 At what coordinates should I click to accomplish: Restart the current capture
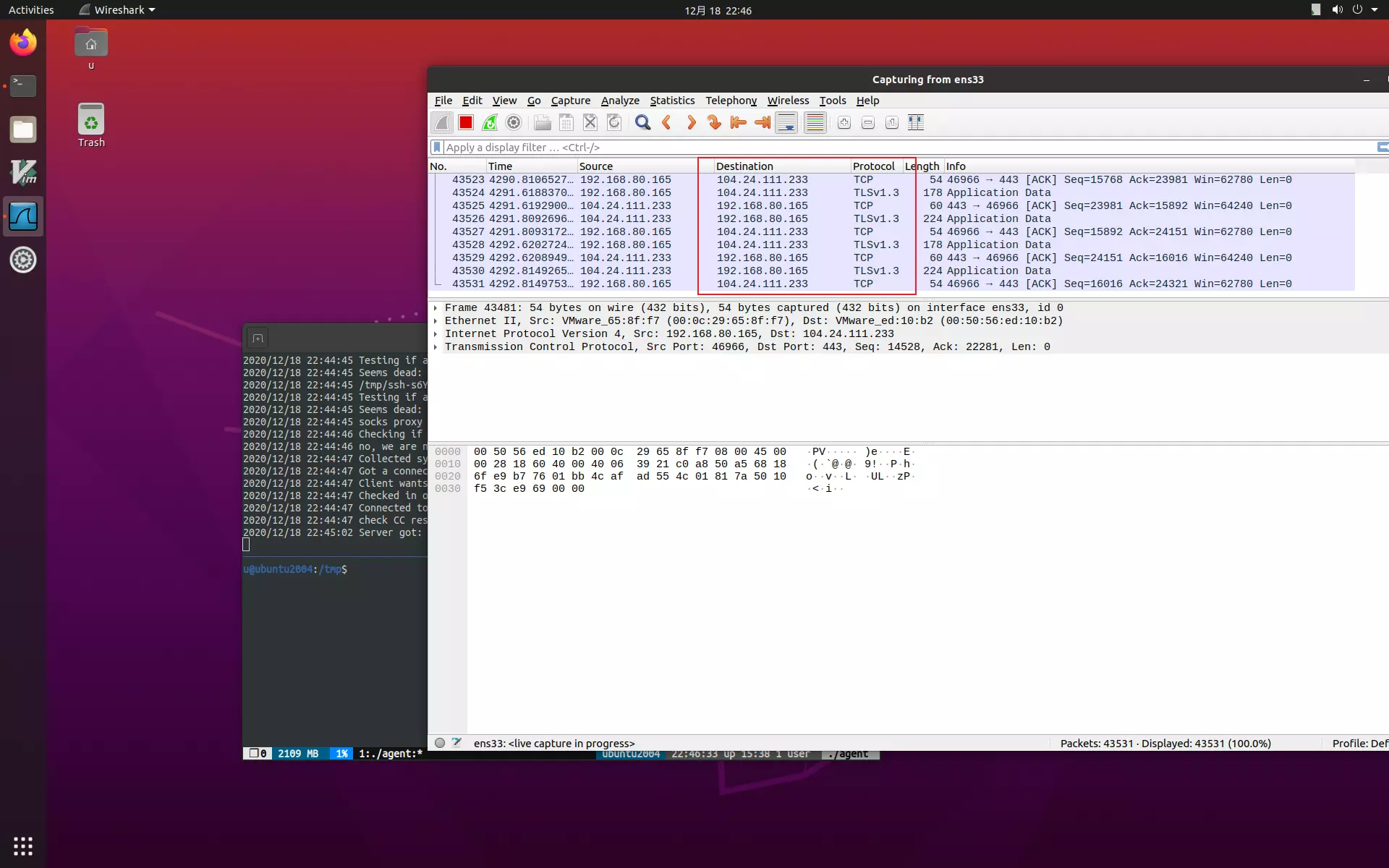click(x=490, y=122)
